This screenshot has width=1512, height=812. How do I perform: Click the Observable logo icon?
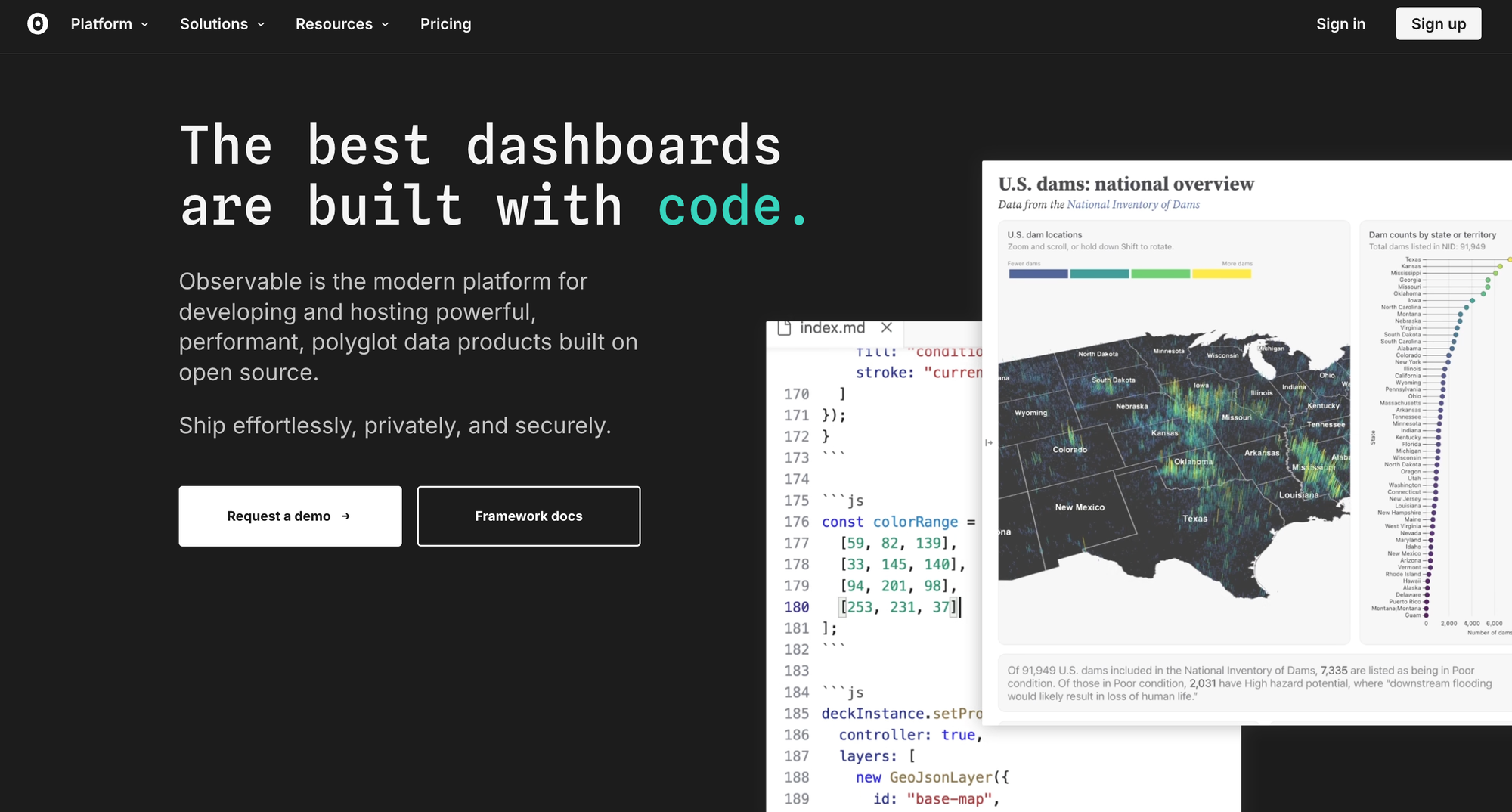37,24
